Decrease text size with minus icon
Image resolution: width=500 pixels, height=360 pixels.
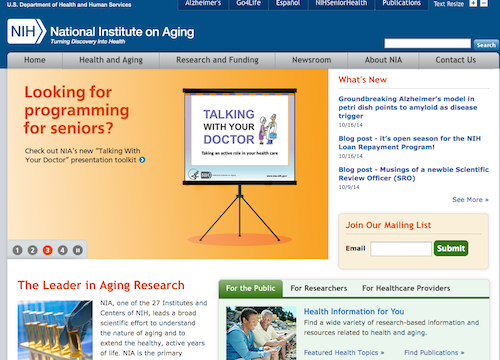tap(484, 3)
